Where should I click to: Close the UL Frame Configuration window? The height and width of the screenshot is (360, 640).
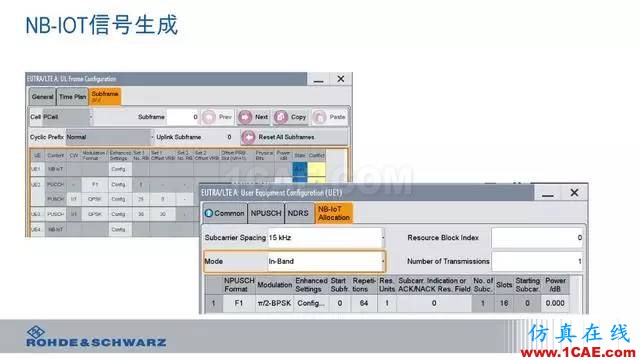(341, 79)
